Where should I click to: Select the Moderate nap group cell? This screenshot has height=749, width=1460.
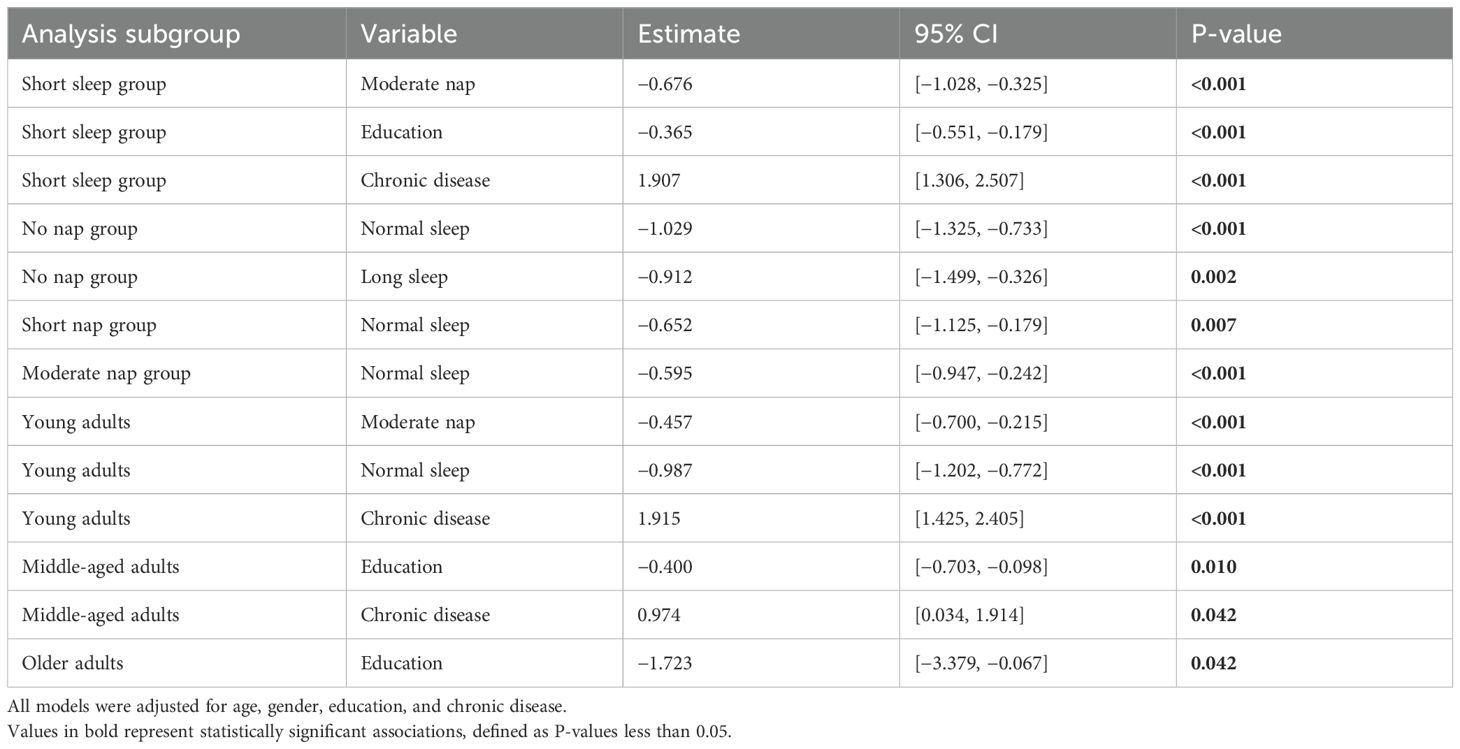click(x=106, y=373)
